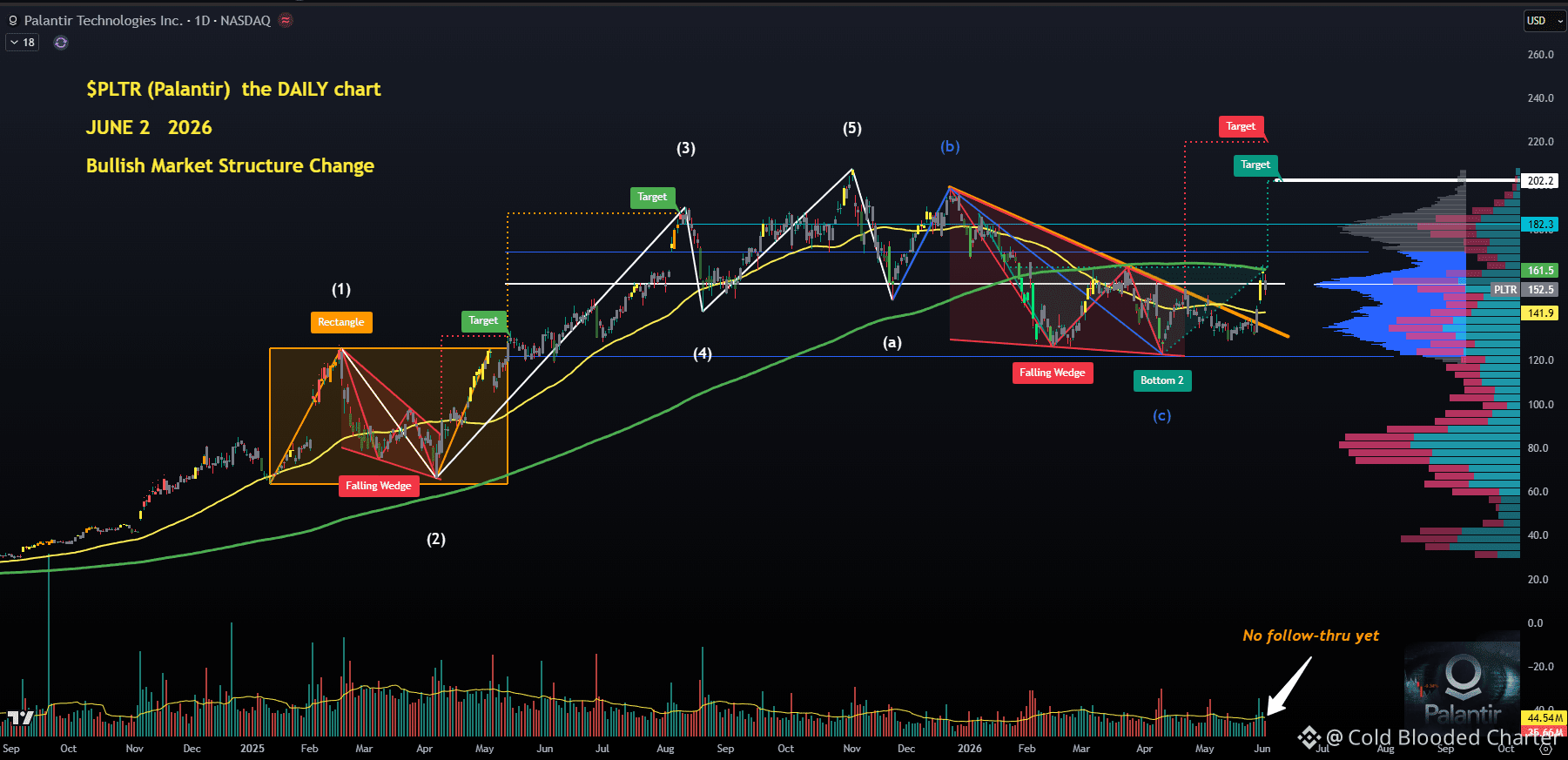Select the blue wave (c) label
This screenshot has height=760, width=1568.
[1162, 415]
